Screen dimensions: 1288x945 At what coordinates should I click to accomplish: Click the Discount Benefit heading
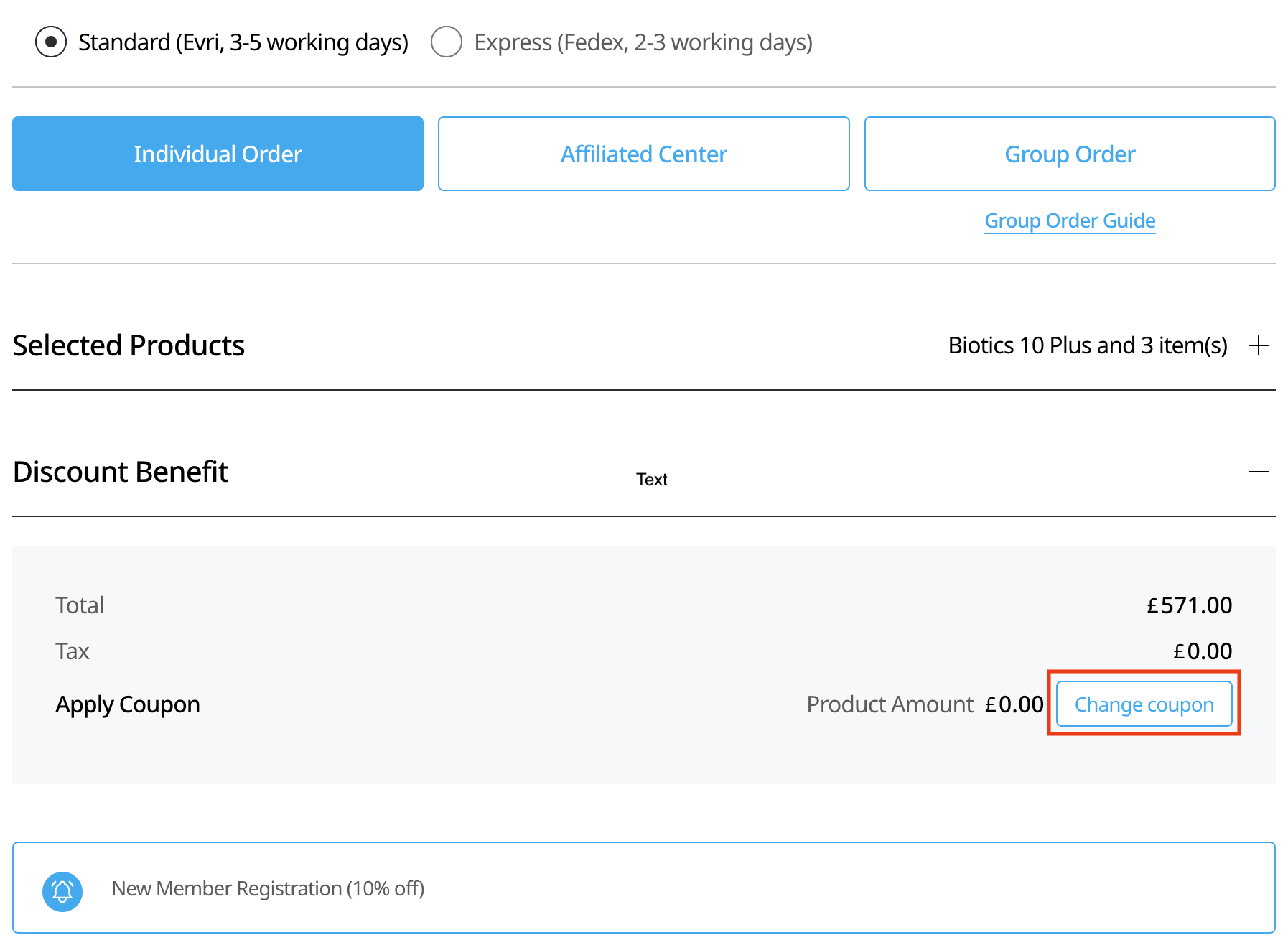click(121, 472)
